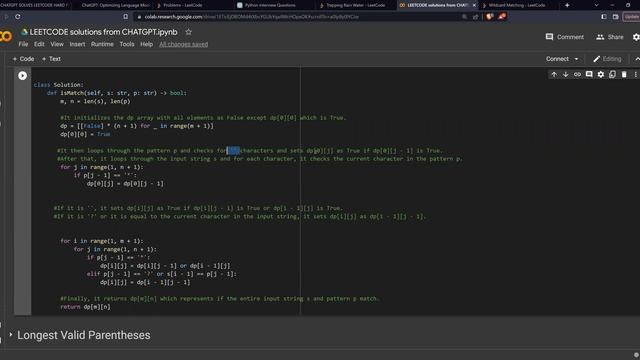This screenshot has width=640, height=360.
Task: Click the 'def isMatch' definition line
Action: click(x=117, y=93)
